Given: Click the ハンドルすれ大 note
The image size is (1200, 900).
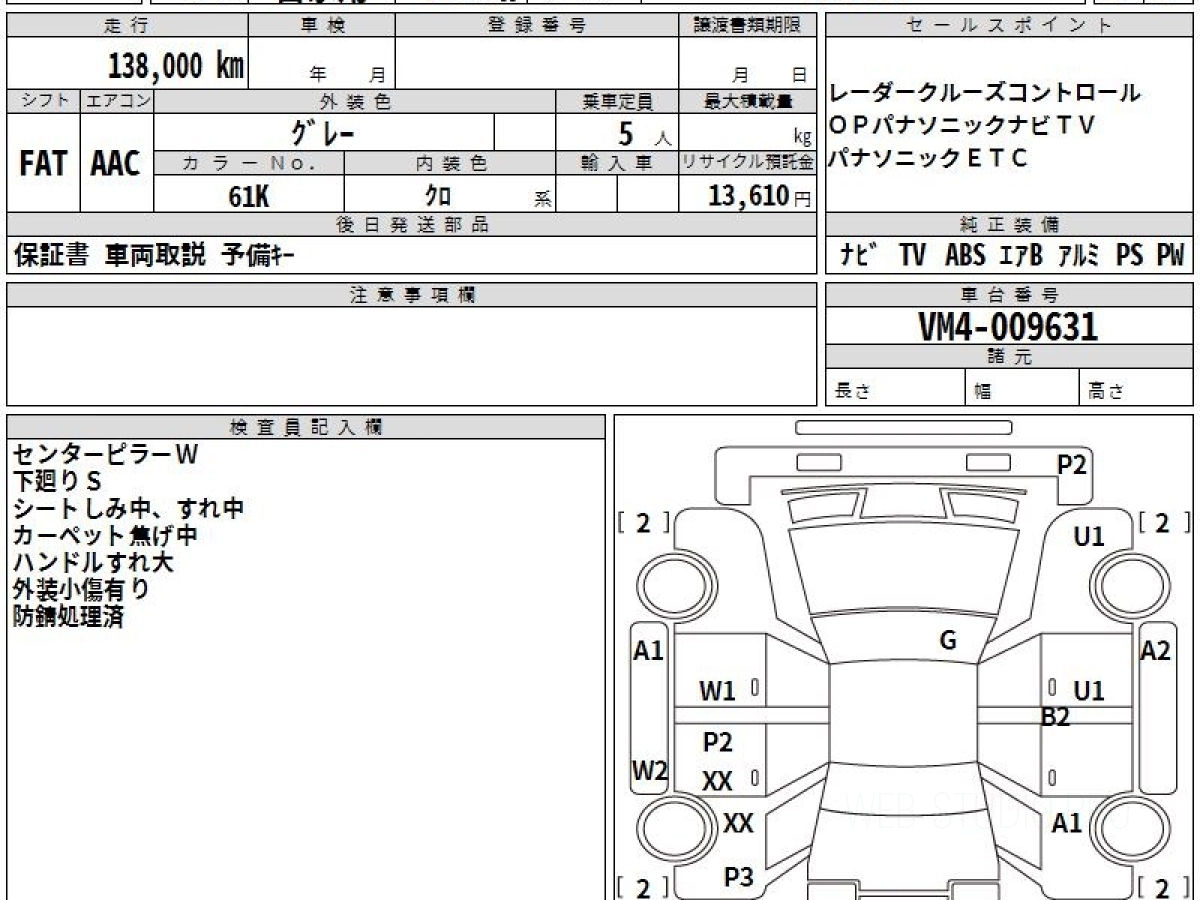Looking at the screenshot, I should [x=93, y=562].
